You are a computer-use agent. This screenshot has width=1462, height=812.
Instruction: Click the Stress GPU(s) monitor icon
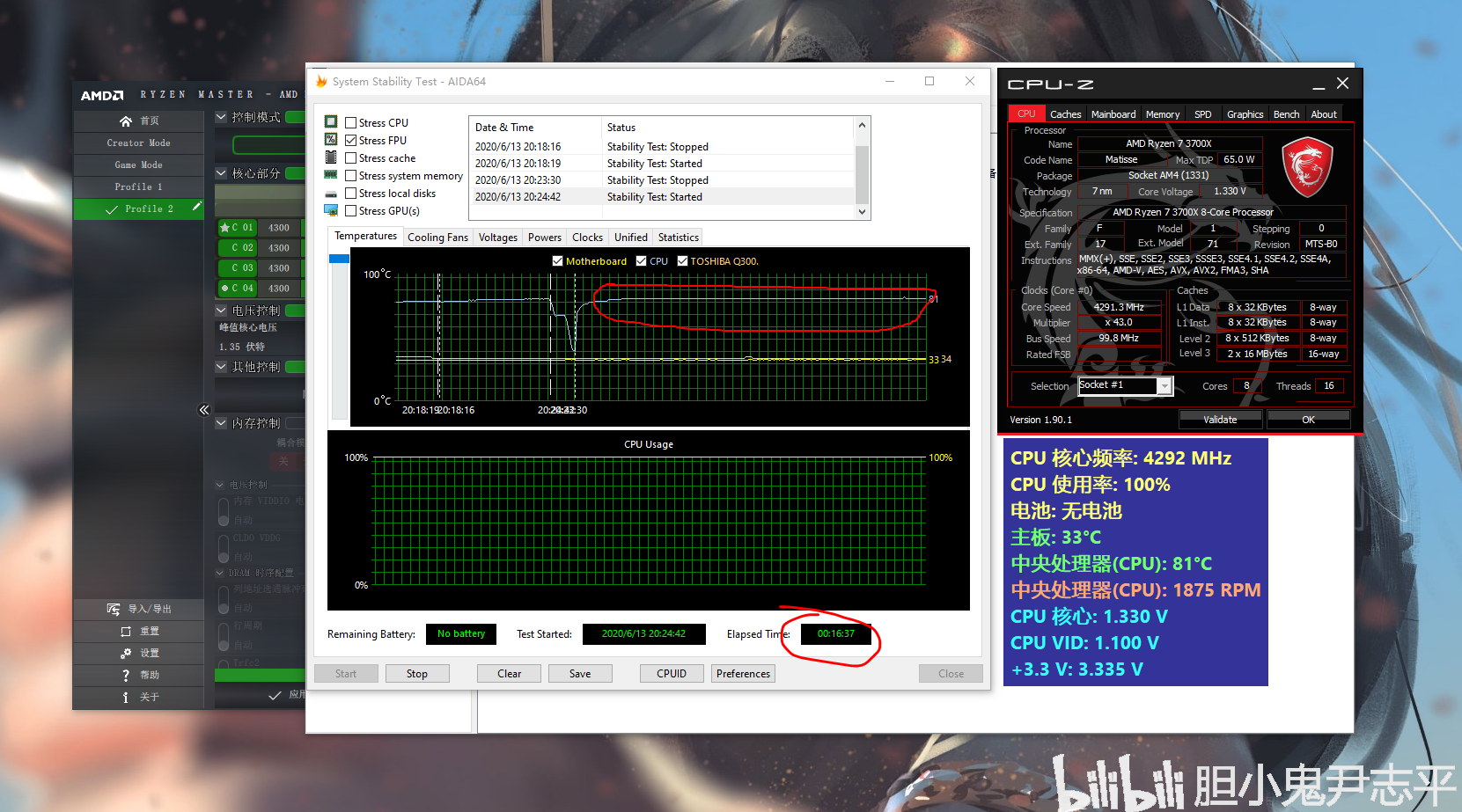coord(331,210)
